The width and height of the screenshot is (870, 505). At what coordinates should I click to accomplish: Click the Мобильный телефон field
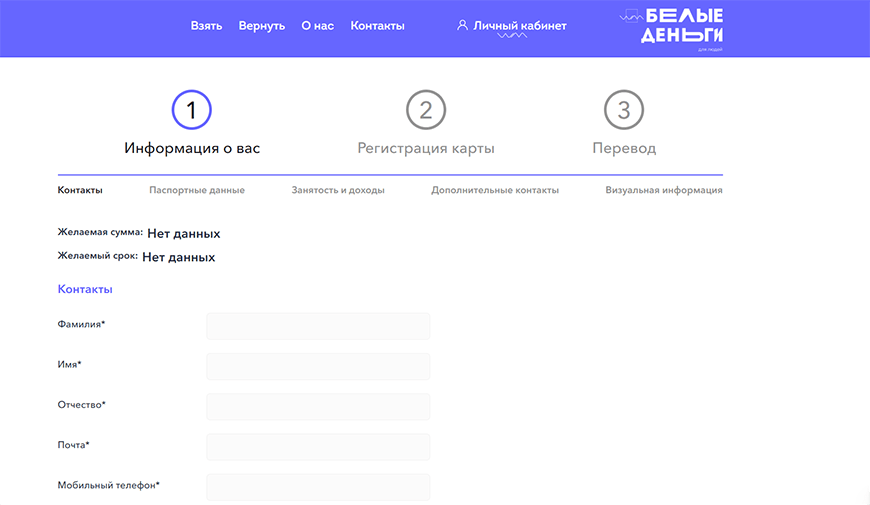(x=318, y=486)
